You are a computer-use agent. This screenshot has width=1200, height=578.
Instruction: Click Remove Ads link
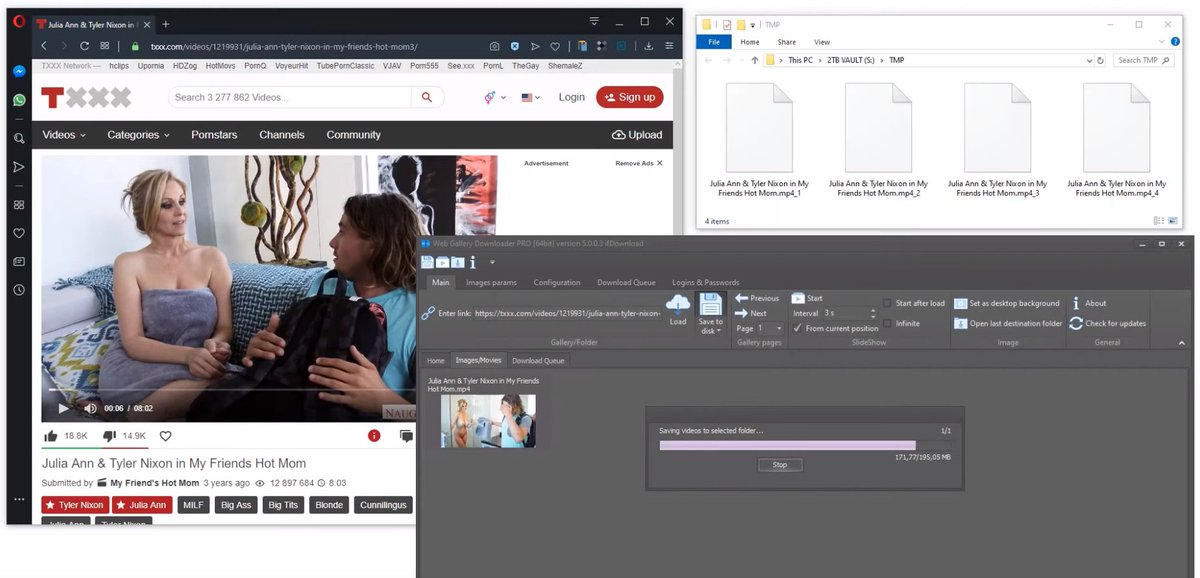click(639, 163)
